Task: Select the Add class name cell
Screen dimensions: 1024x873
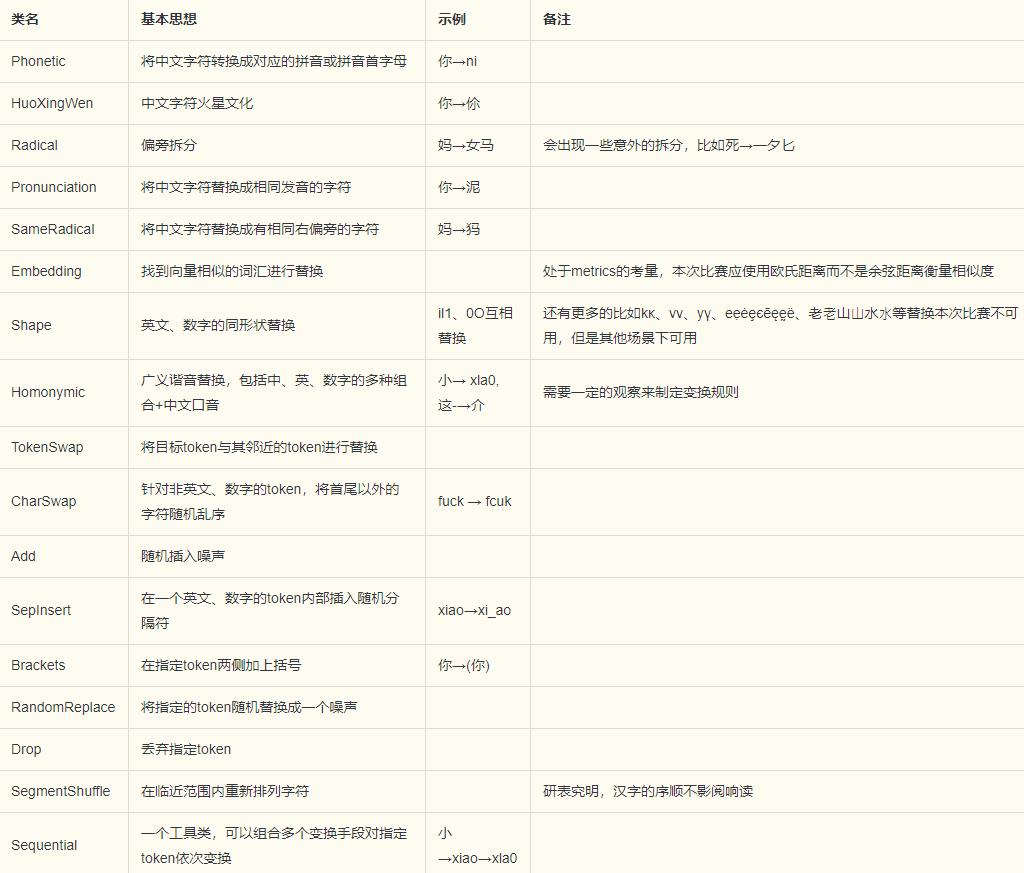Action: pyautogui.click(x=23, y=556)
